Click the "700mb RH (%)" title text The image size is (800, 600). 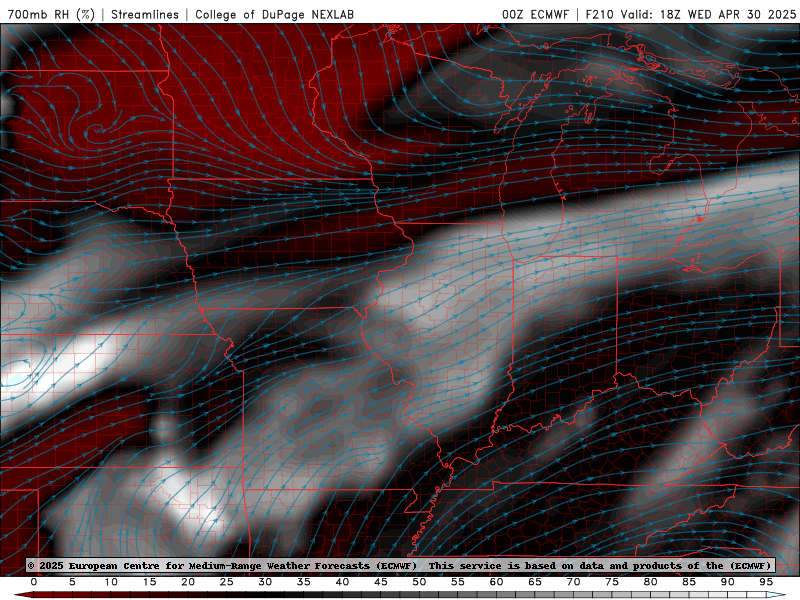coord(52,14)
